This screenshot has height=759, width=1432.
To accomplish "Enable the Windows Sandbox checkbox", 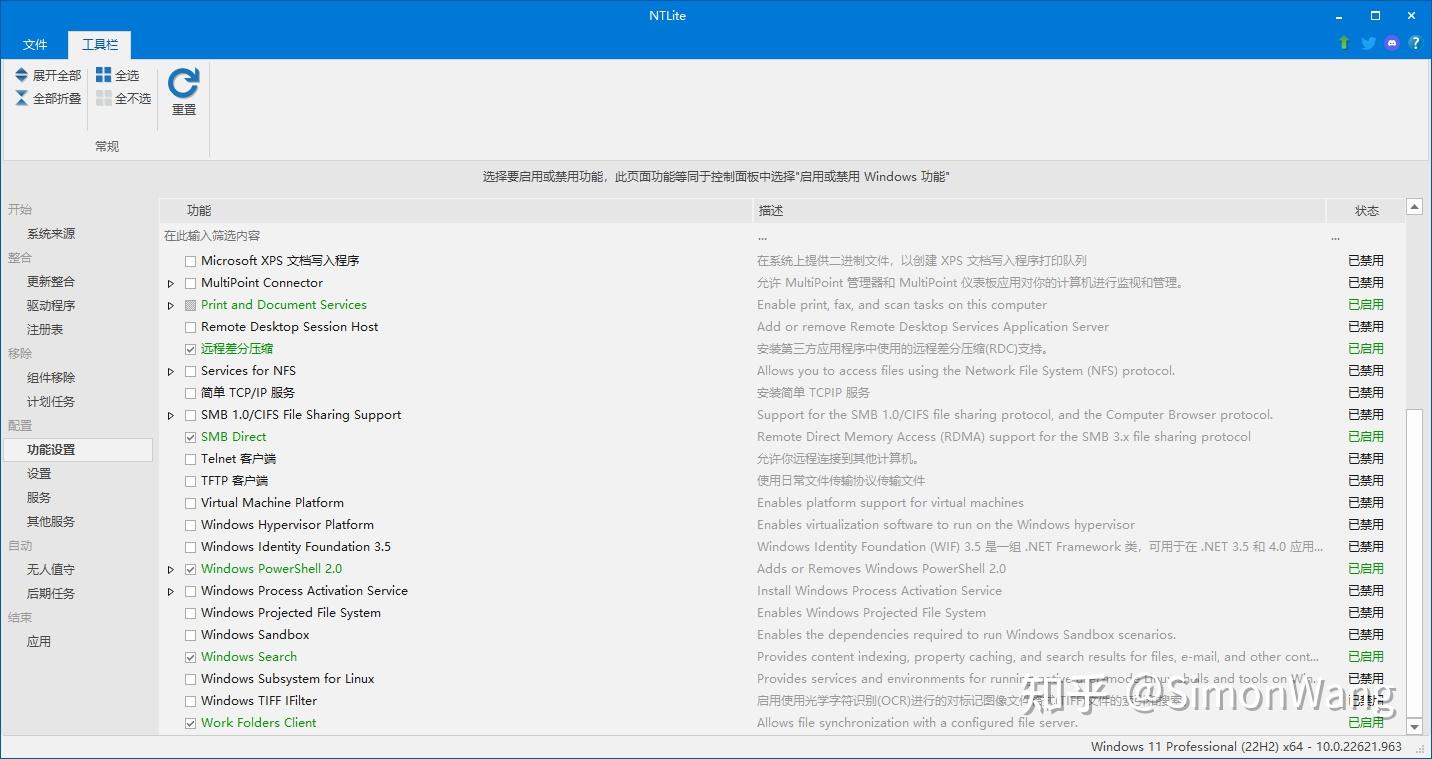I will pyautogui.click(x=190, y=634).
